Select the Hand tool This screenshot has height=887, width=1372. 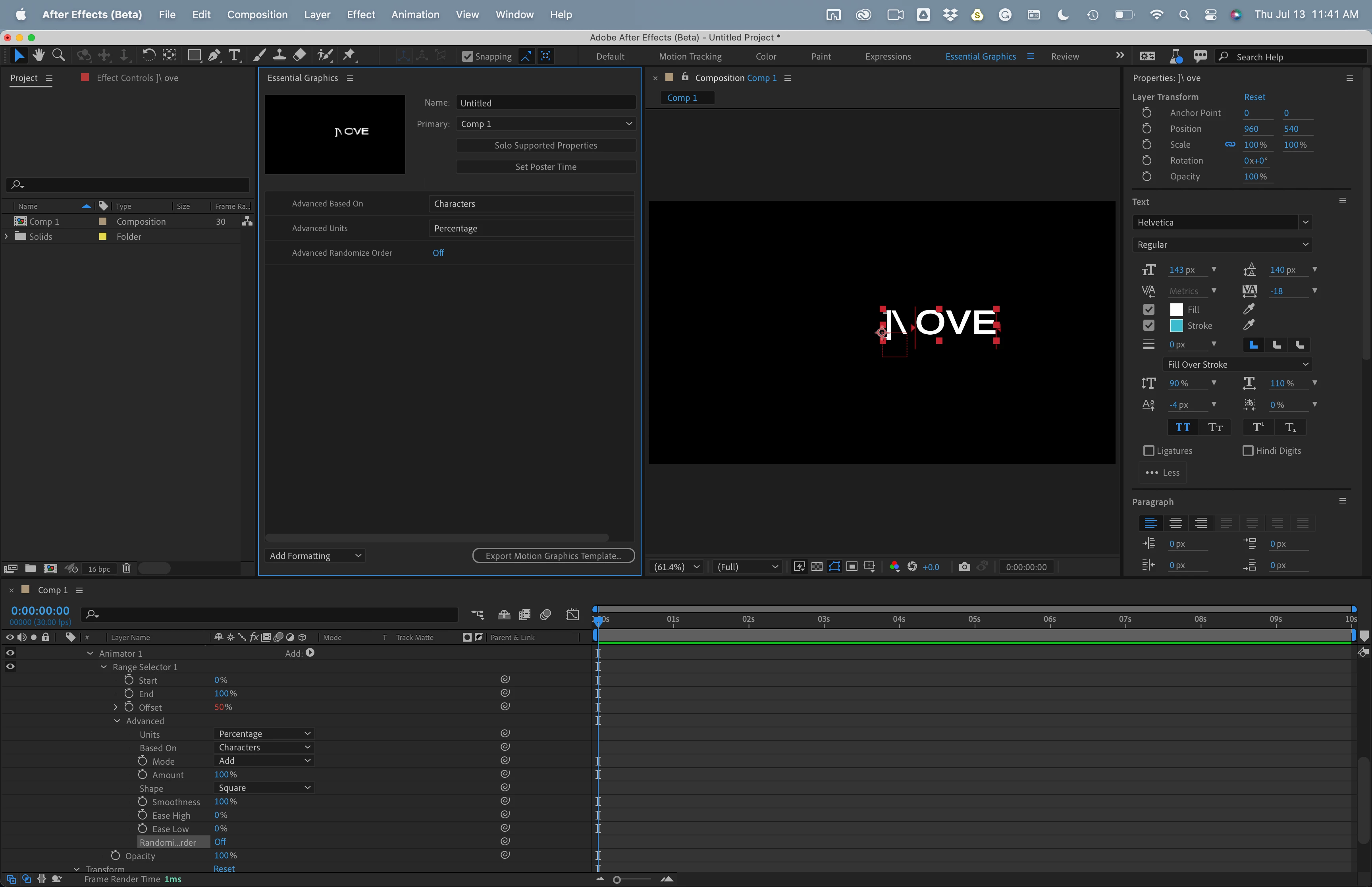click(39, 55)
